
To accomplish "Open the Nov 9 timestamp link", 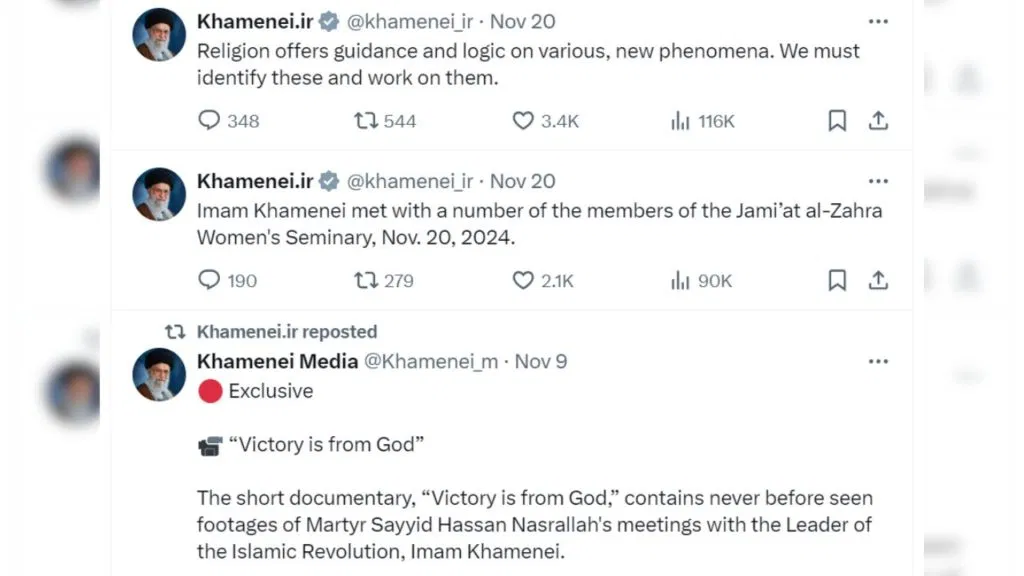I will pos(541,361).
